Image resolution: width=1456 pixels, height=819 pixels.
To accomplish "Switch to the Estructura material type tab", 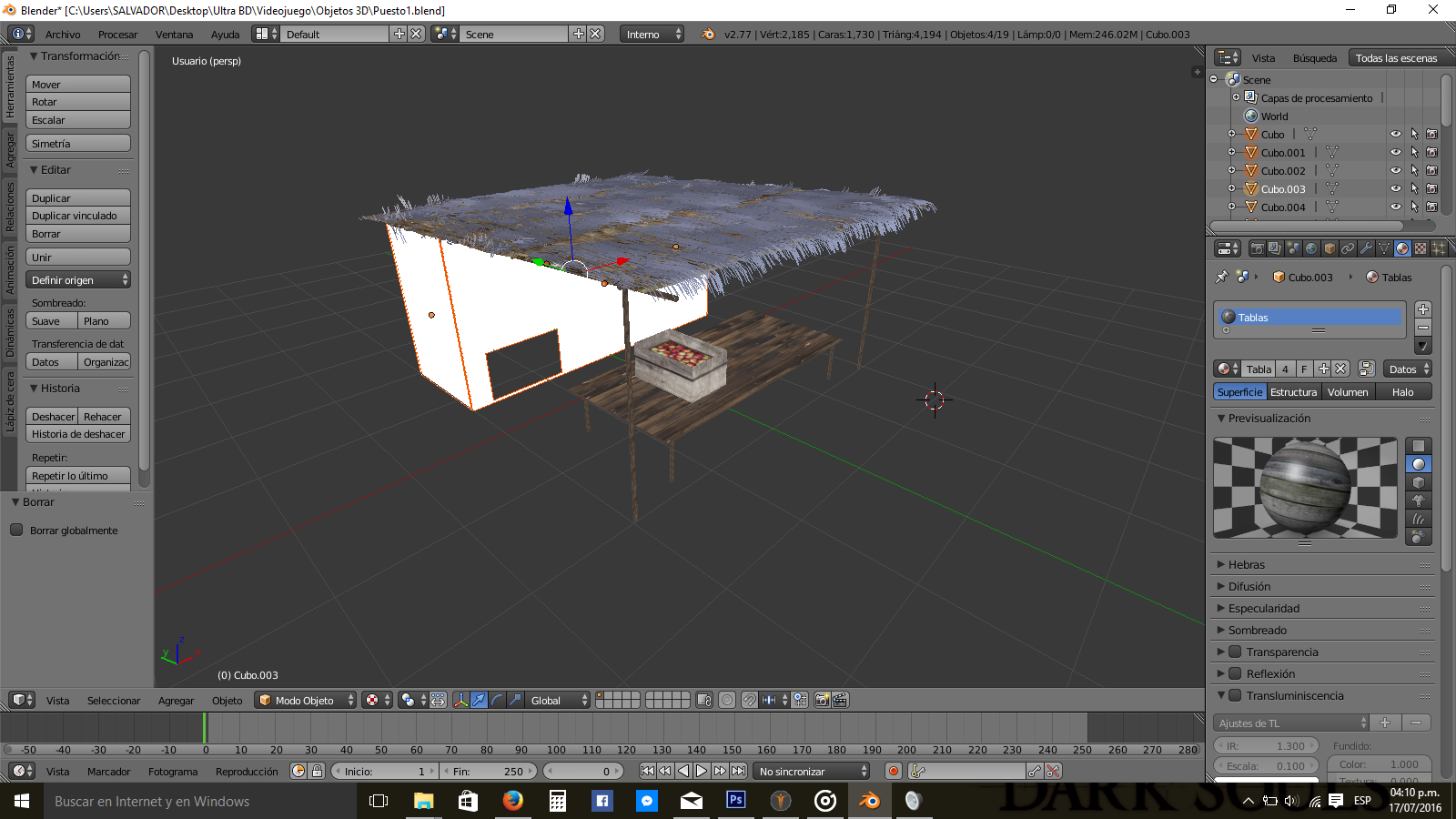I will [1293, 392].
